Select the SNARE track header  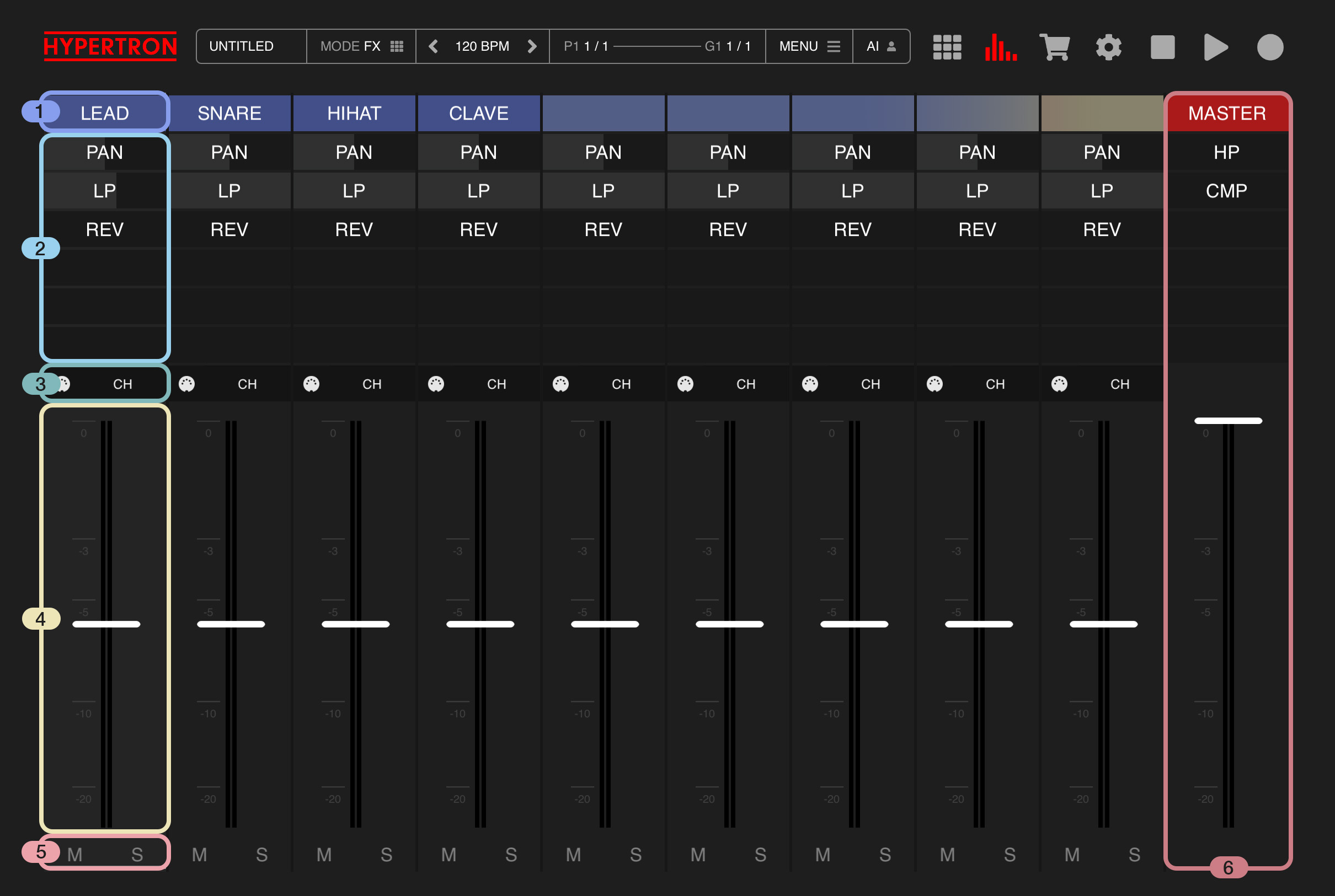[x=229, y=113]
